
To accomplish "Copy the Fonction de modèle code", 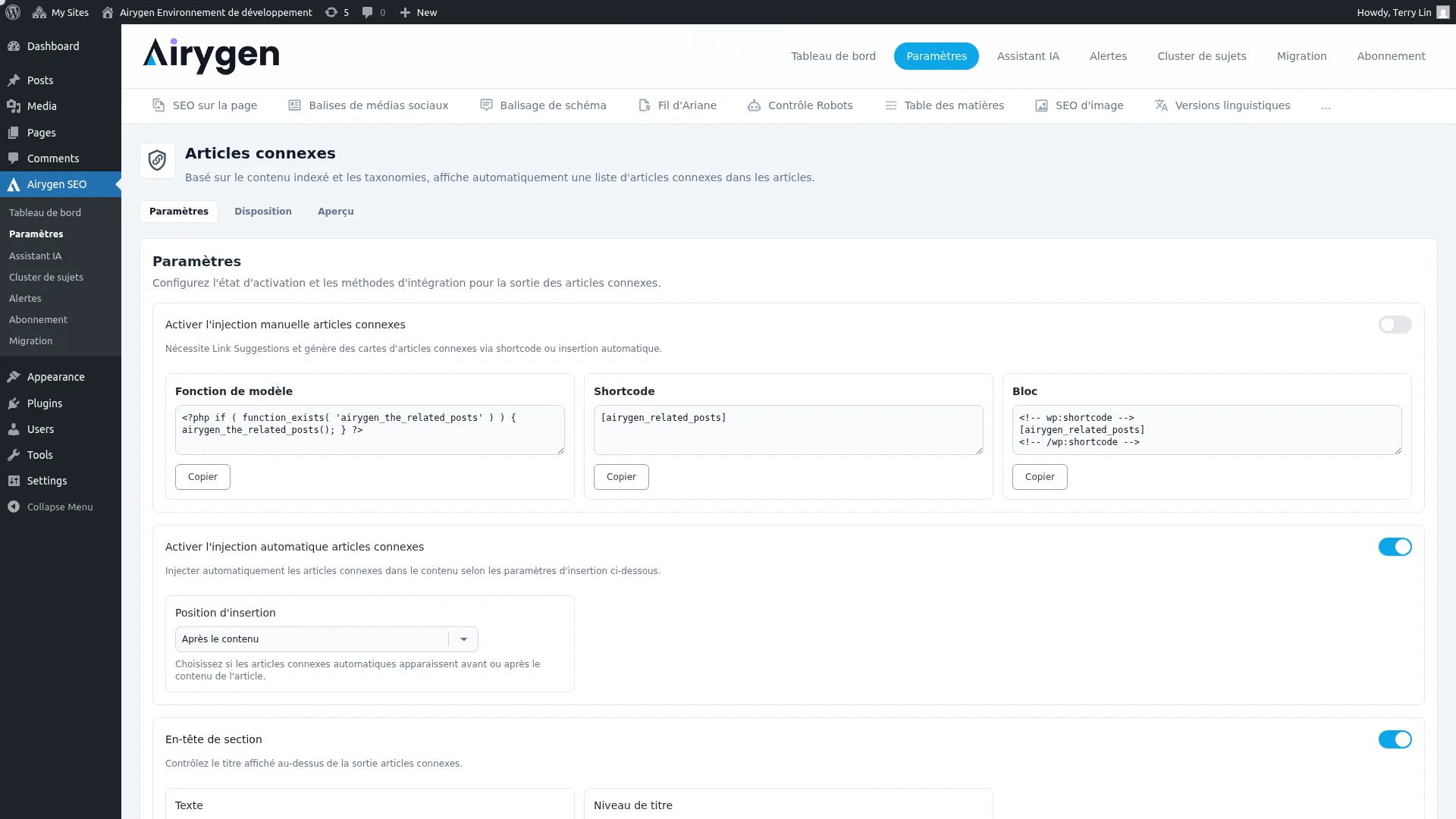I will [x=202, y=477].
